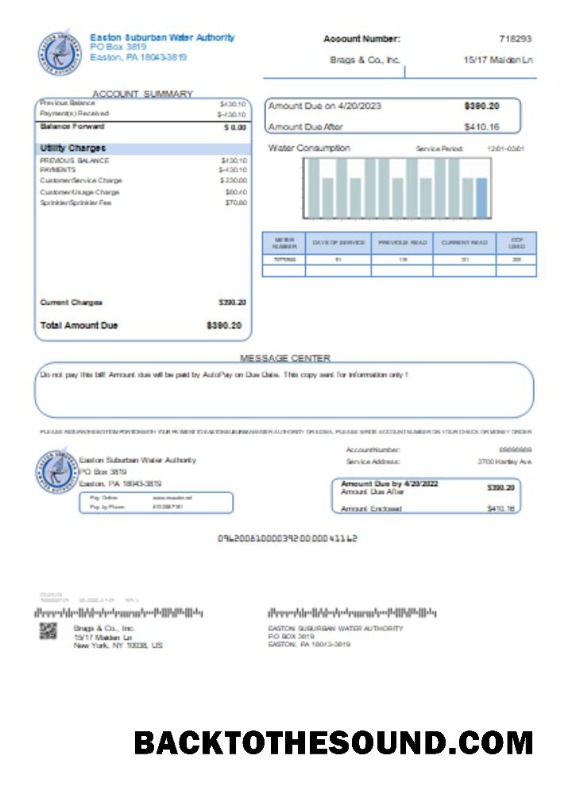Select '$390.20' beside Amount Due on 4/20/2023

point(482,106)
